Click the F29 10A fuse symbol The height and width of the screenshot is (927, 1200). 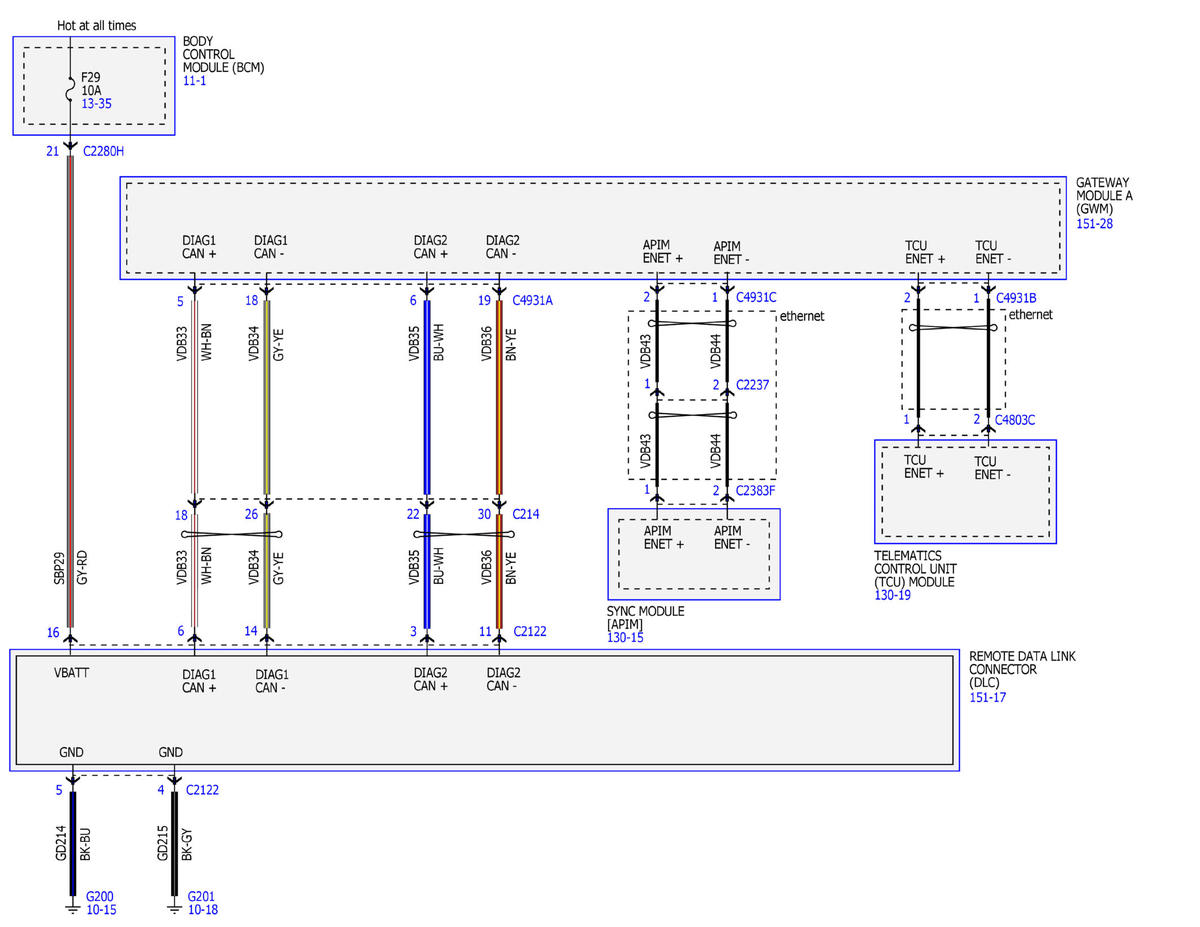click(70, 91)
